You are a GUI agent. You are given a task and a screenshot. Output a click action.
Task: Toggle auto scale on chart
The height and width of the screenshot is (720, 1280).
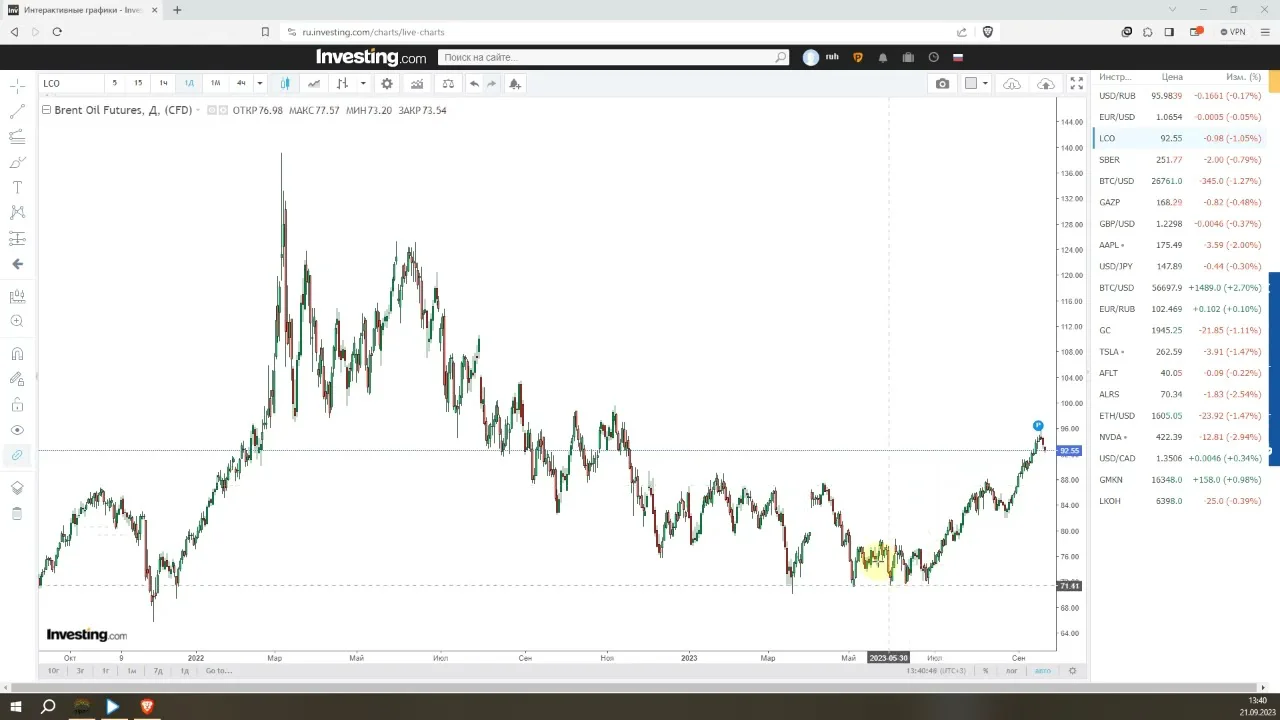tap(1043, 671)
